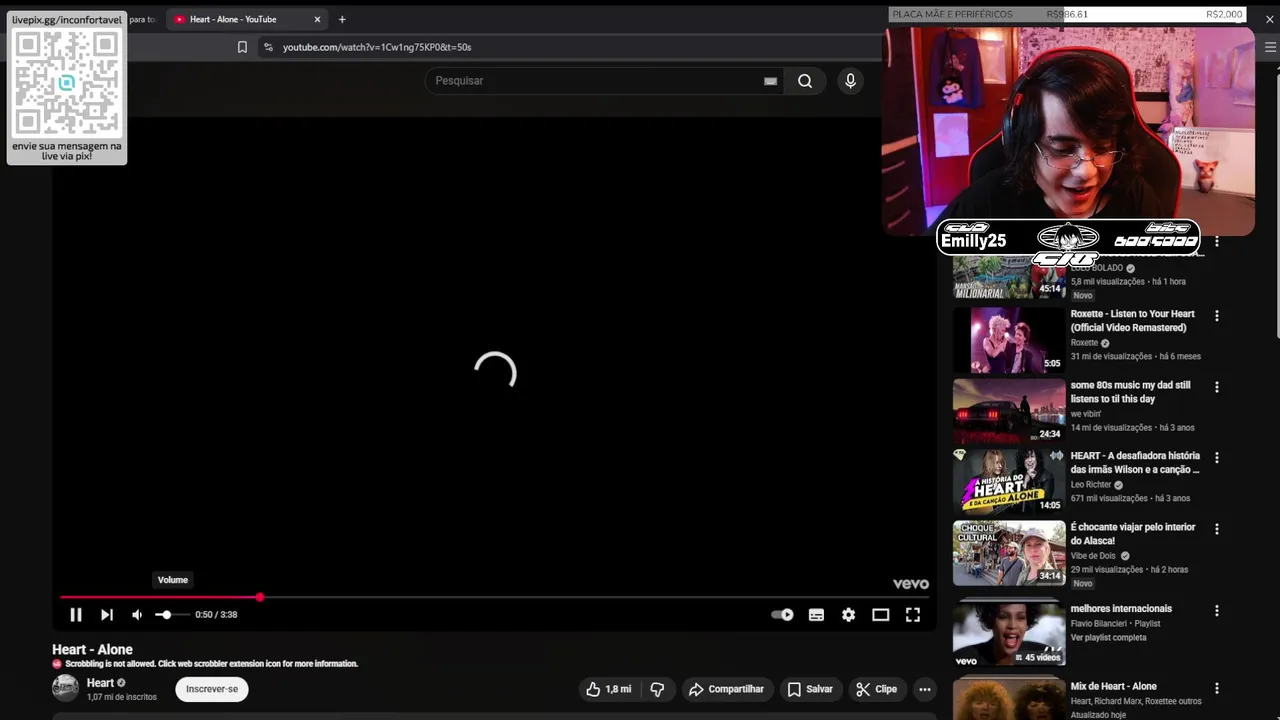Viewport: 1280px width, 720px height.
Task: Open HEART A desafiadora história video title
Action: (x=1135, y=463)
